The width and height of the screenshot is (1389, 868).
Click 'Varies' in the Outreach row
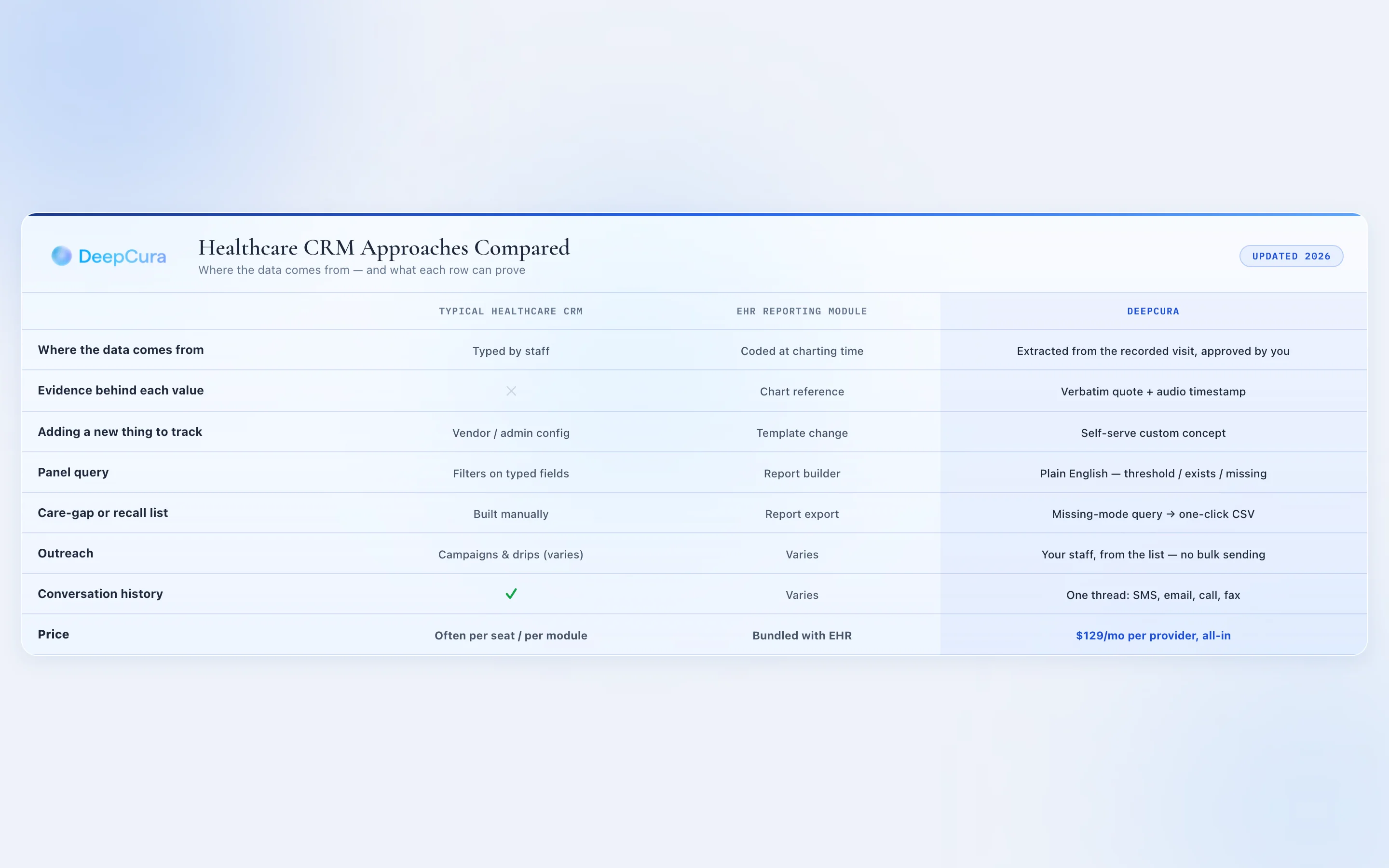point(802,555)
